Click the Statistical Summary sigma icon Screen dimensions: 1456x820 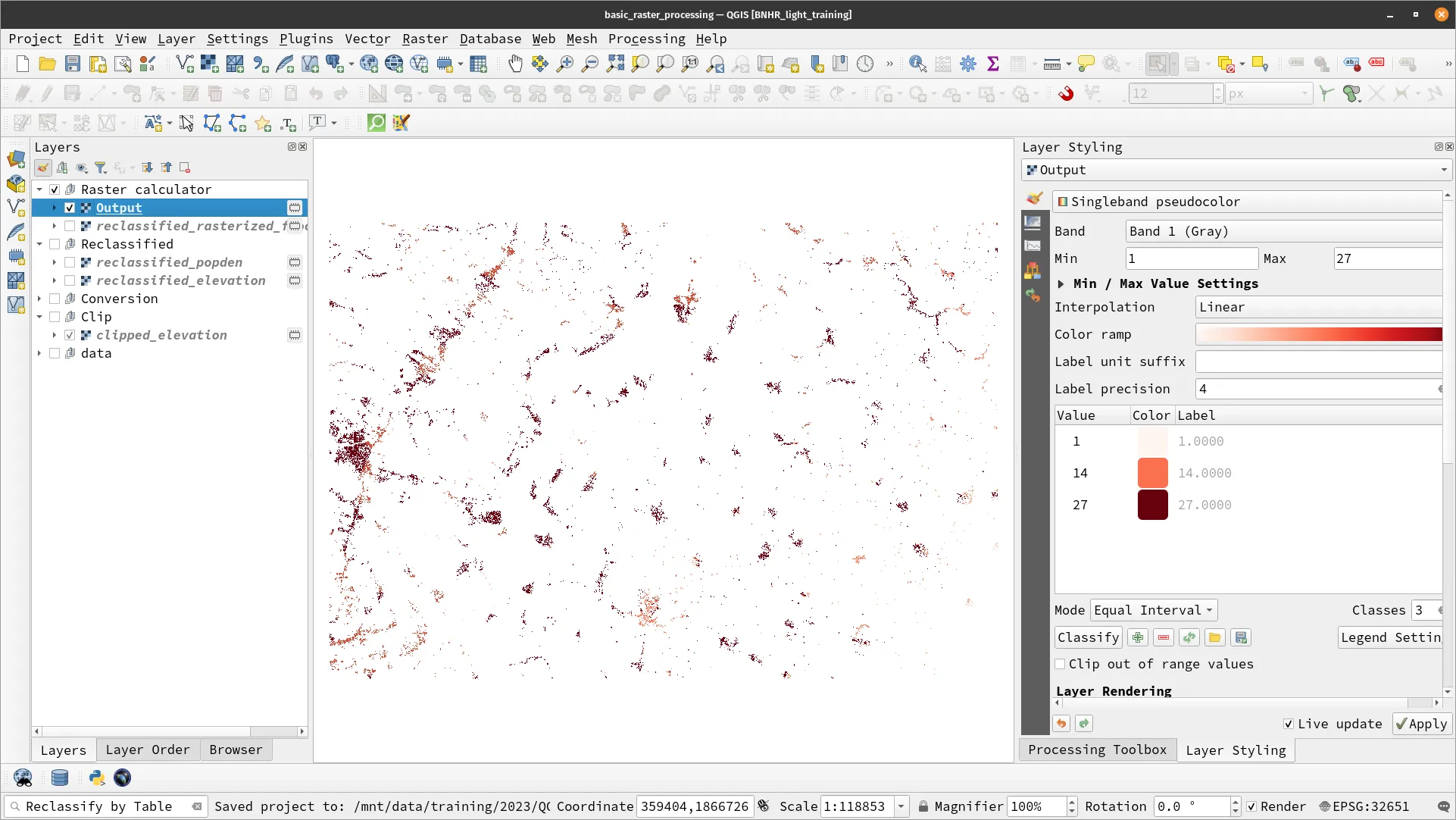pos(993,64)
